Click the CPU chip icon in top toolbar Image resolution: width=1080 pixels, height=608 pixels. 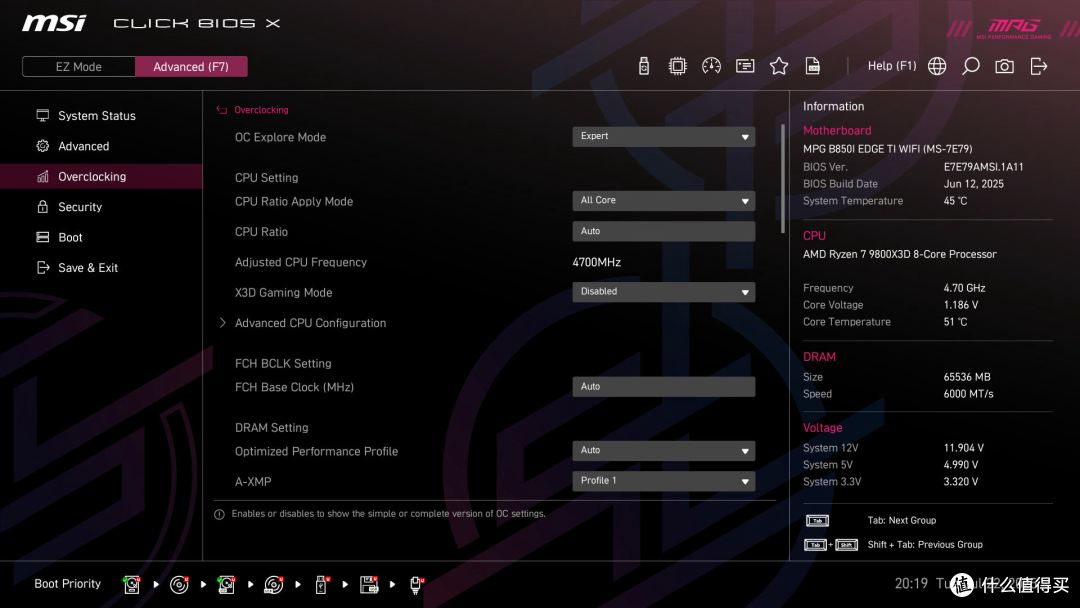[x=678, y=66]
